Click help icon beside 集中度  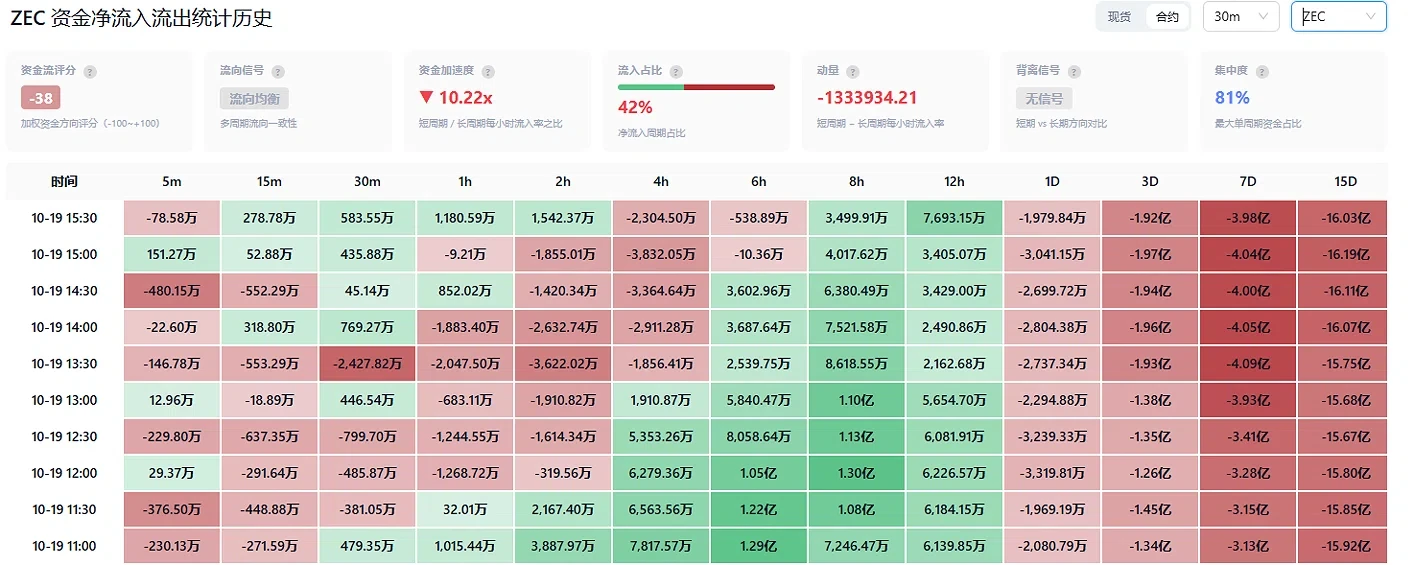point(1262,72)
